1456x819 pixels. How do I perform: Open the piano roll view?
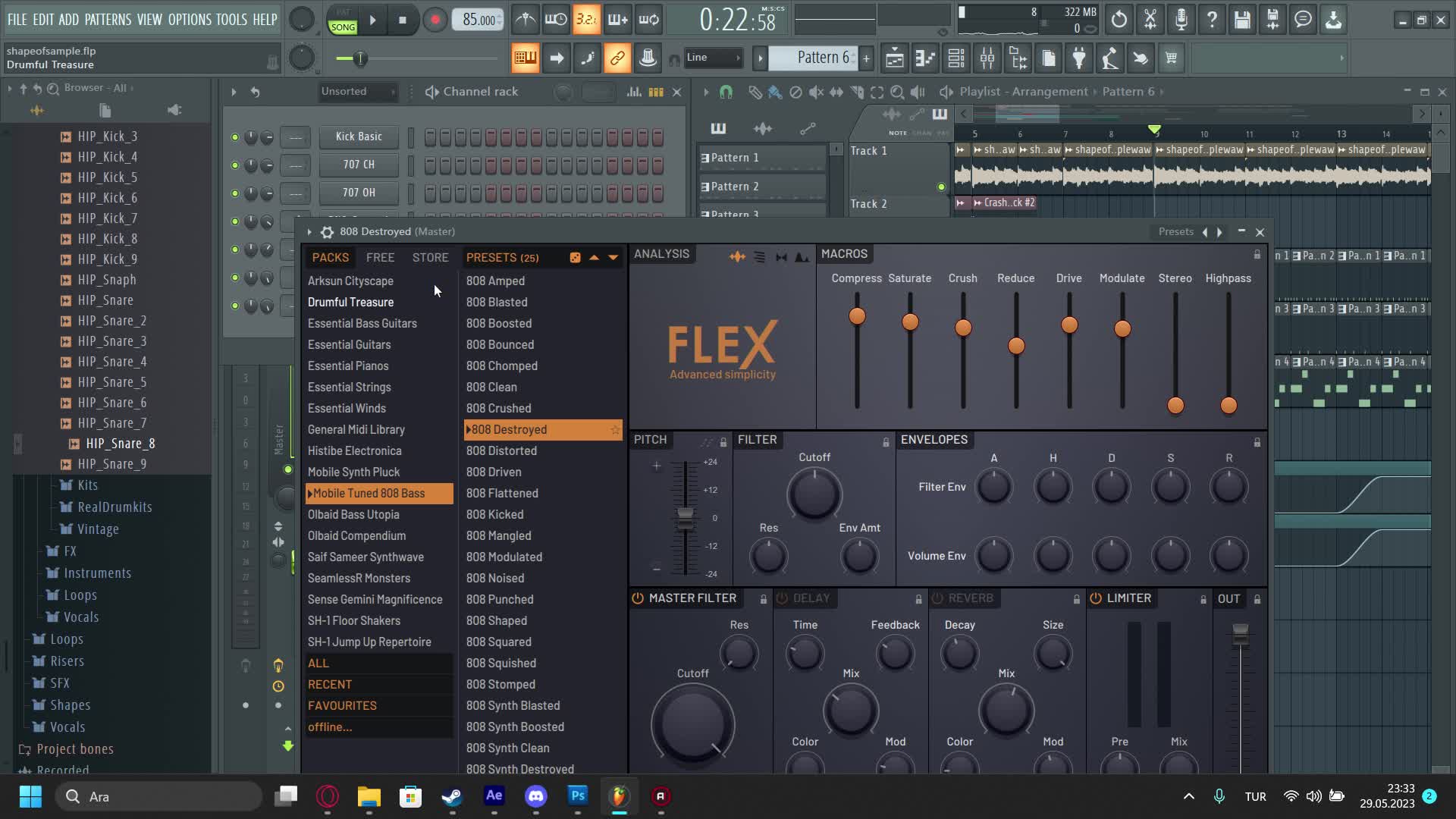925,58
